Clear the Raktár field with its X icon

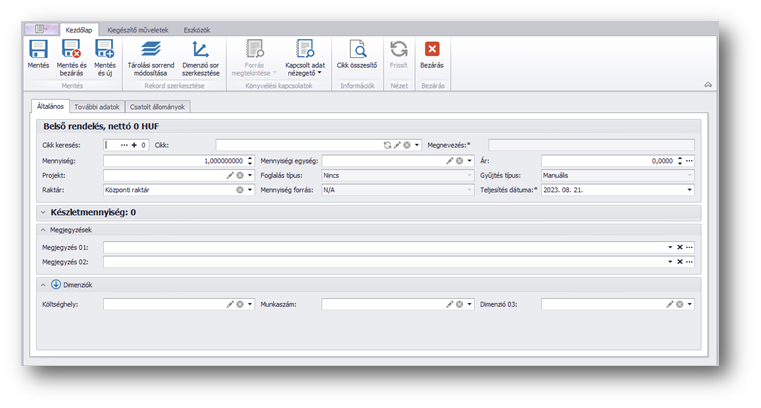point(240,189)
